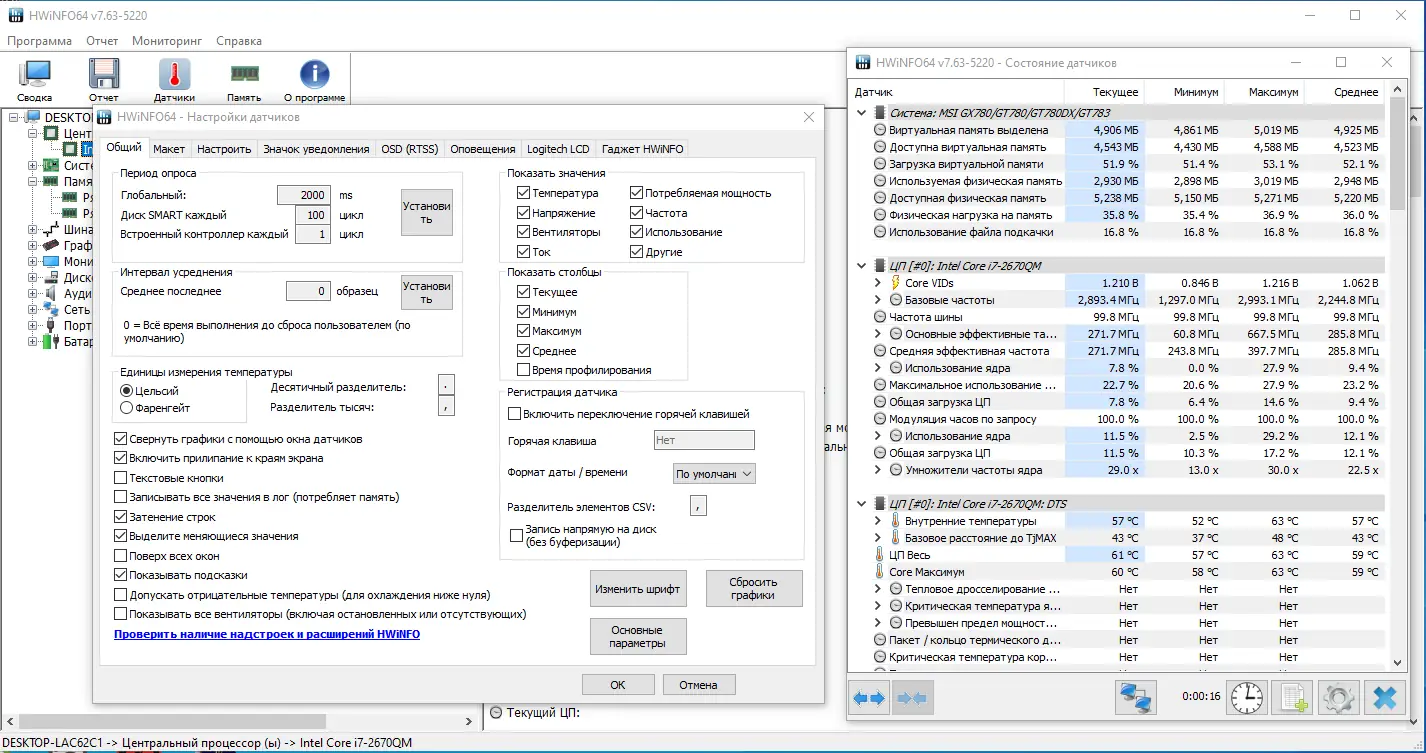Click the log file start icon

click(x=1293, y=698)
